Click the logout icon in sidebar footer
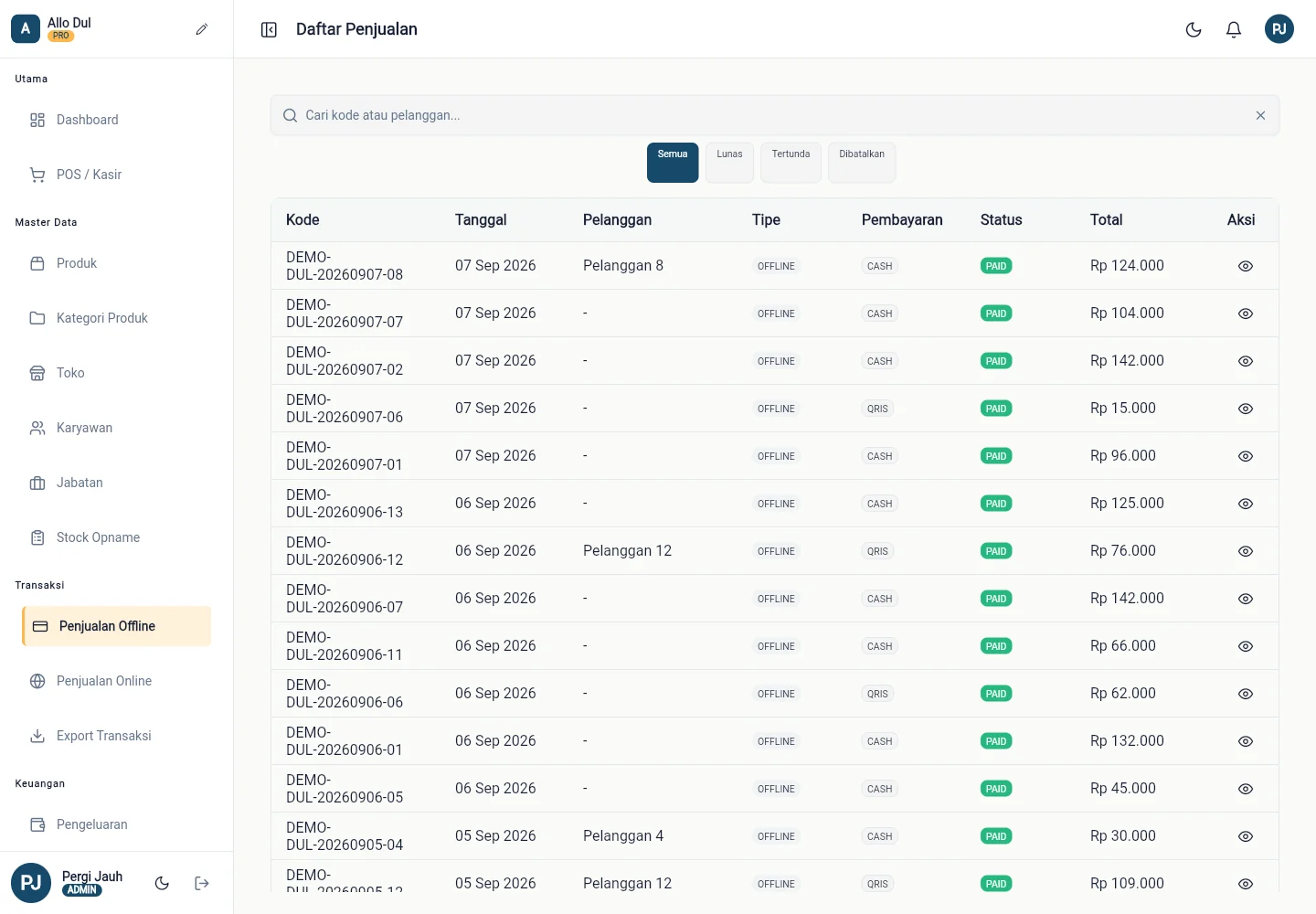 [202, 883]
